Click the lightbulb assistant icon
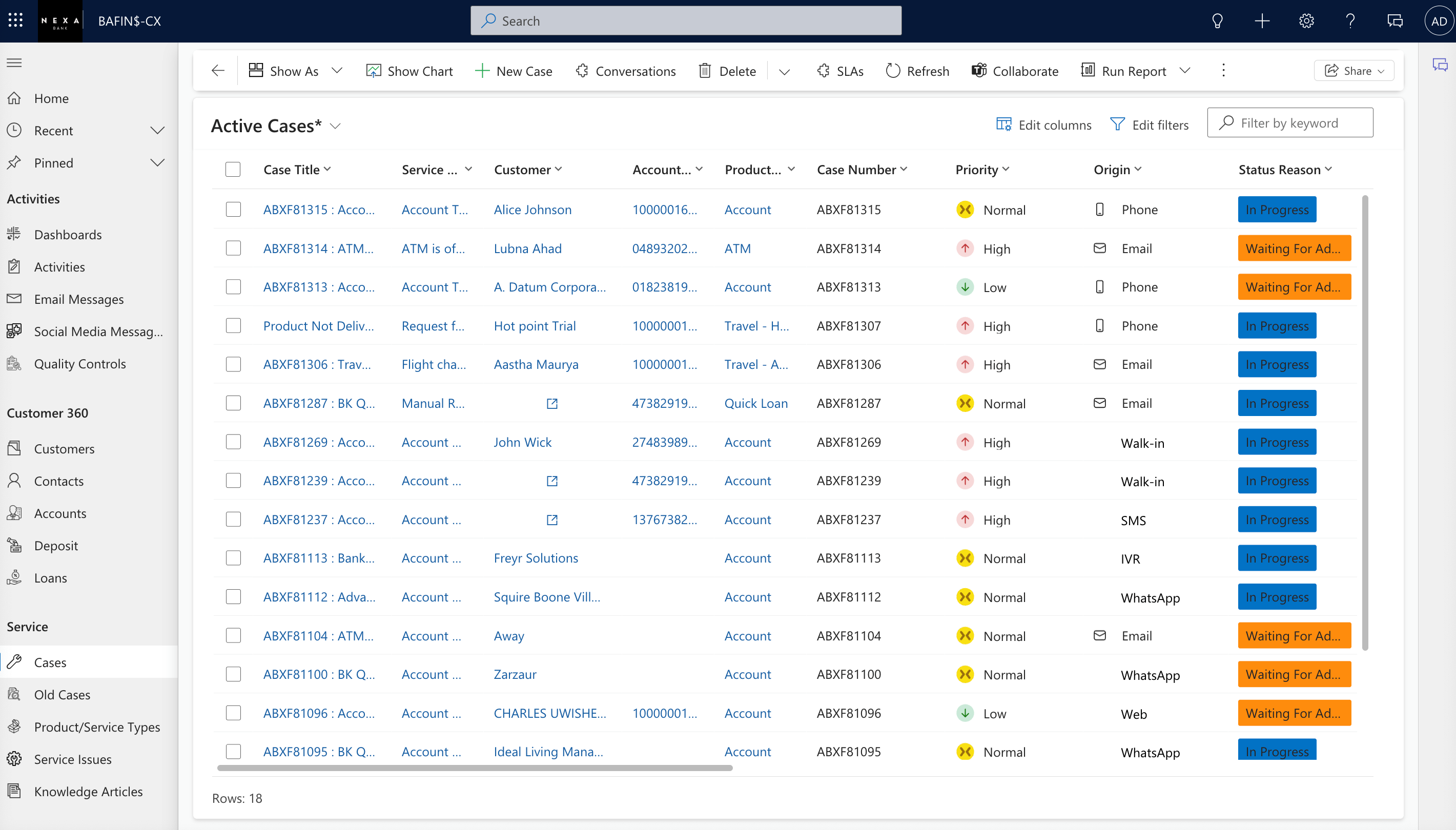Screen dimensions: 1456x830 click(x=1217, y=21)
